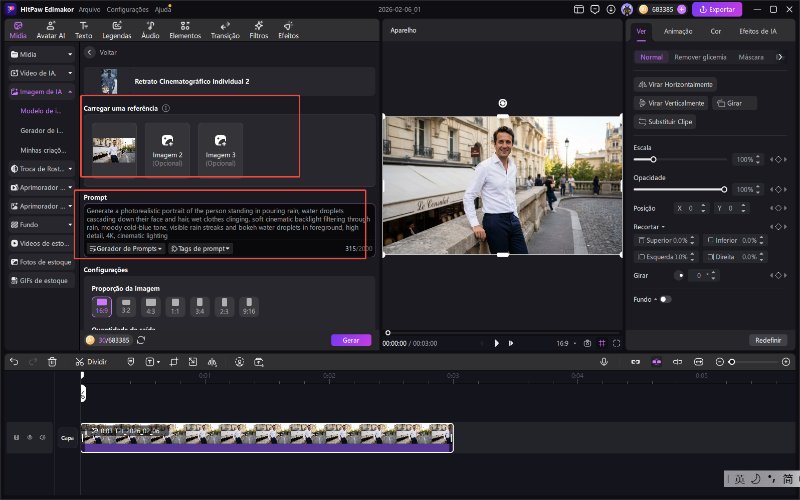Click the undo arrow in timeline toolbar
This screenshot has width=800, height=500.
coord(14,361)
